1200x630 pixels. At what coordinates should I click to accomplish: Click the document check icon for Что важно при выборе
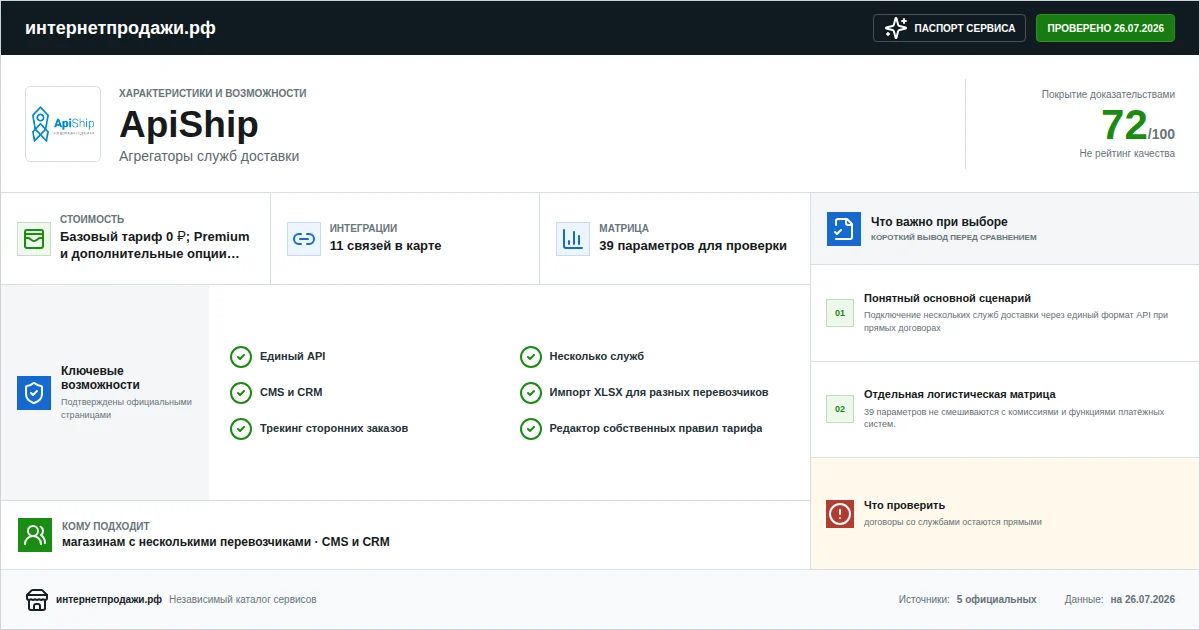tap(844, 229)
